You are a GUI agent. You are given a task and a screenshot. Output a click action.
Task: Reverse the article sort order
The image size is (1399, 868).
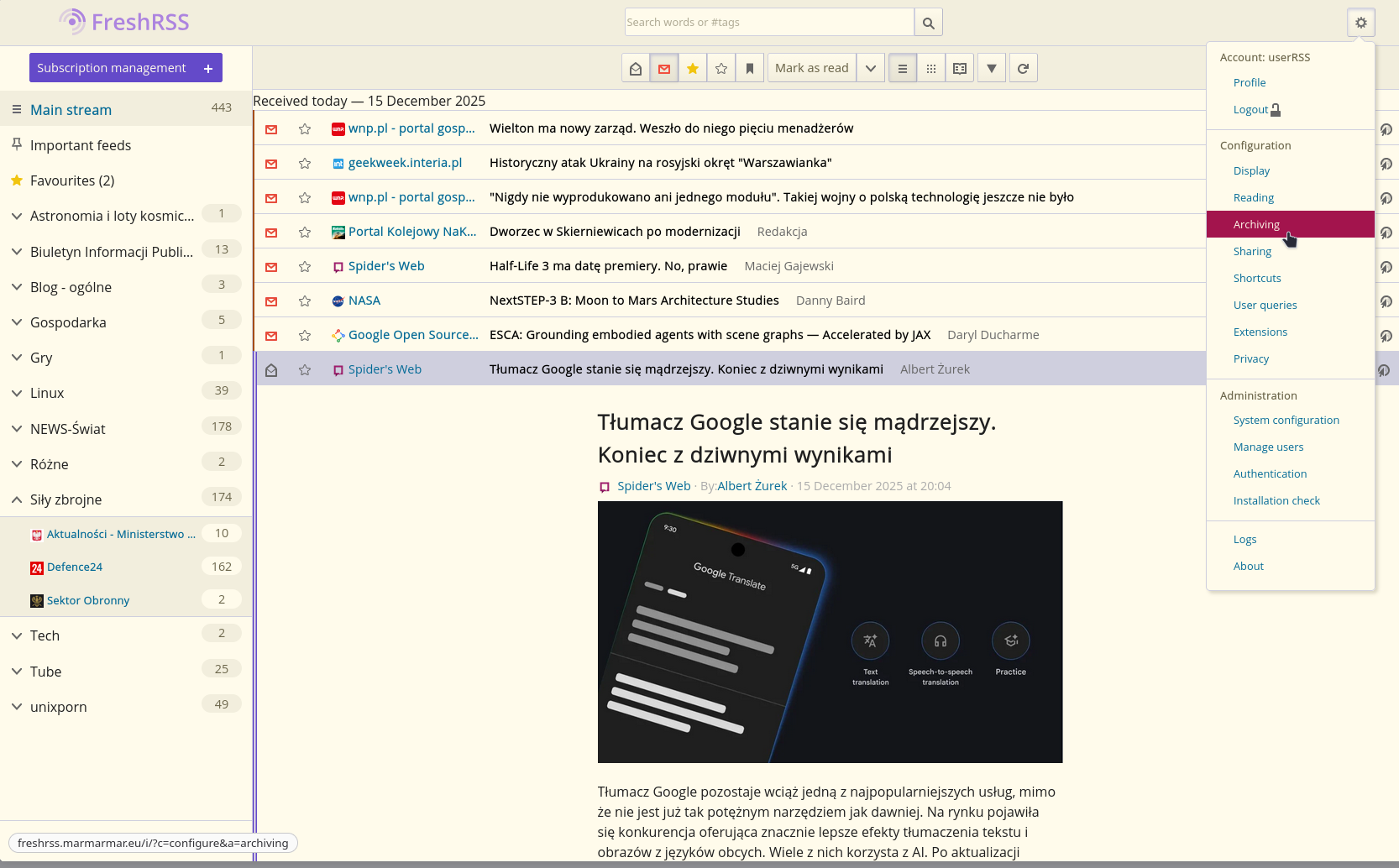pyautogui.click(x=992, y=68)
